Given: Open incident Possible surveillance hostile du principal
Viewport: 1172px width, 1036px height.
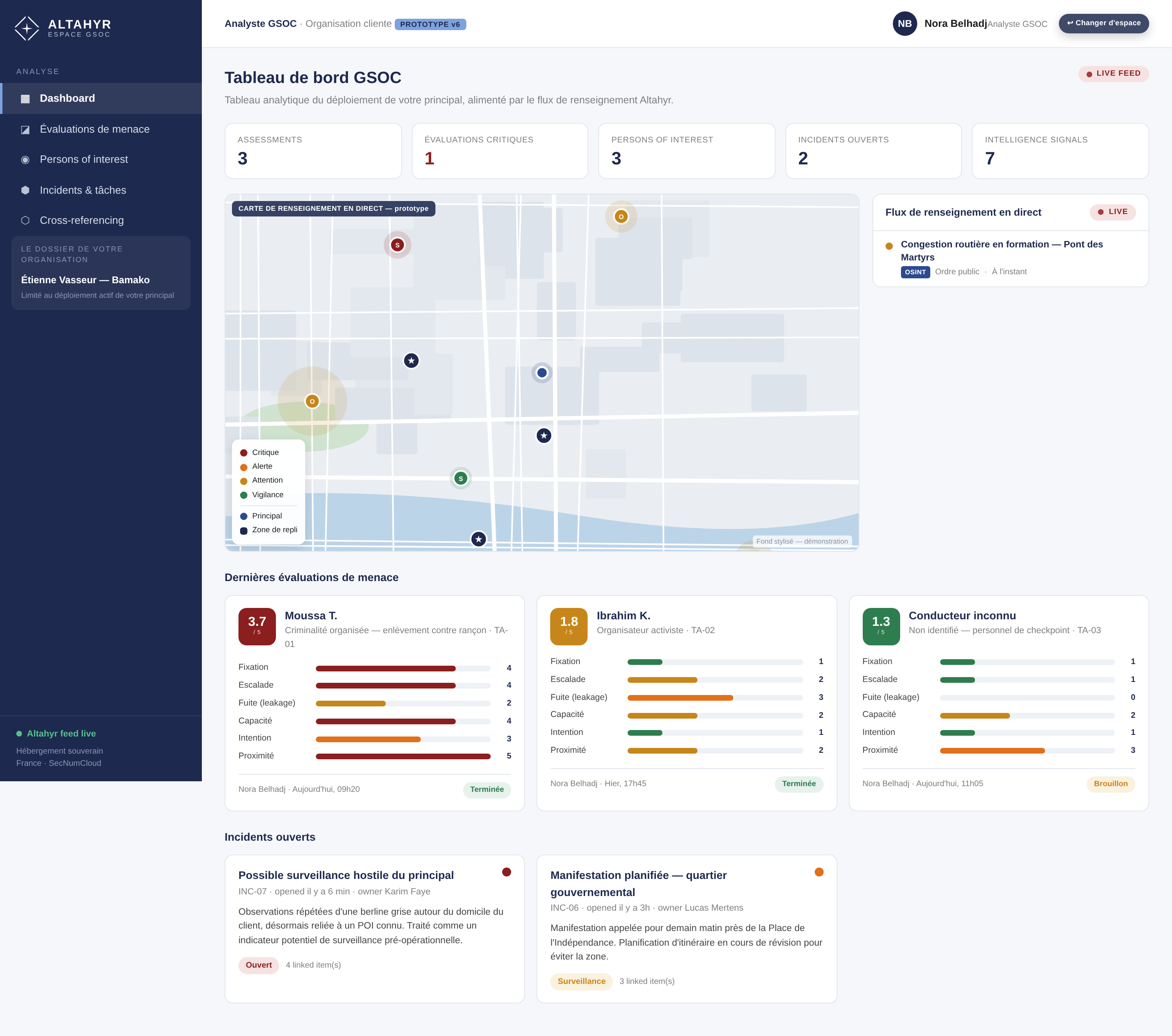Looking at the screenshot, I should click(346, 875).
